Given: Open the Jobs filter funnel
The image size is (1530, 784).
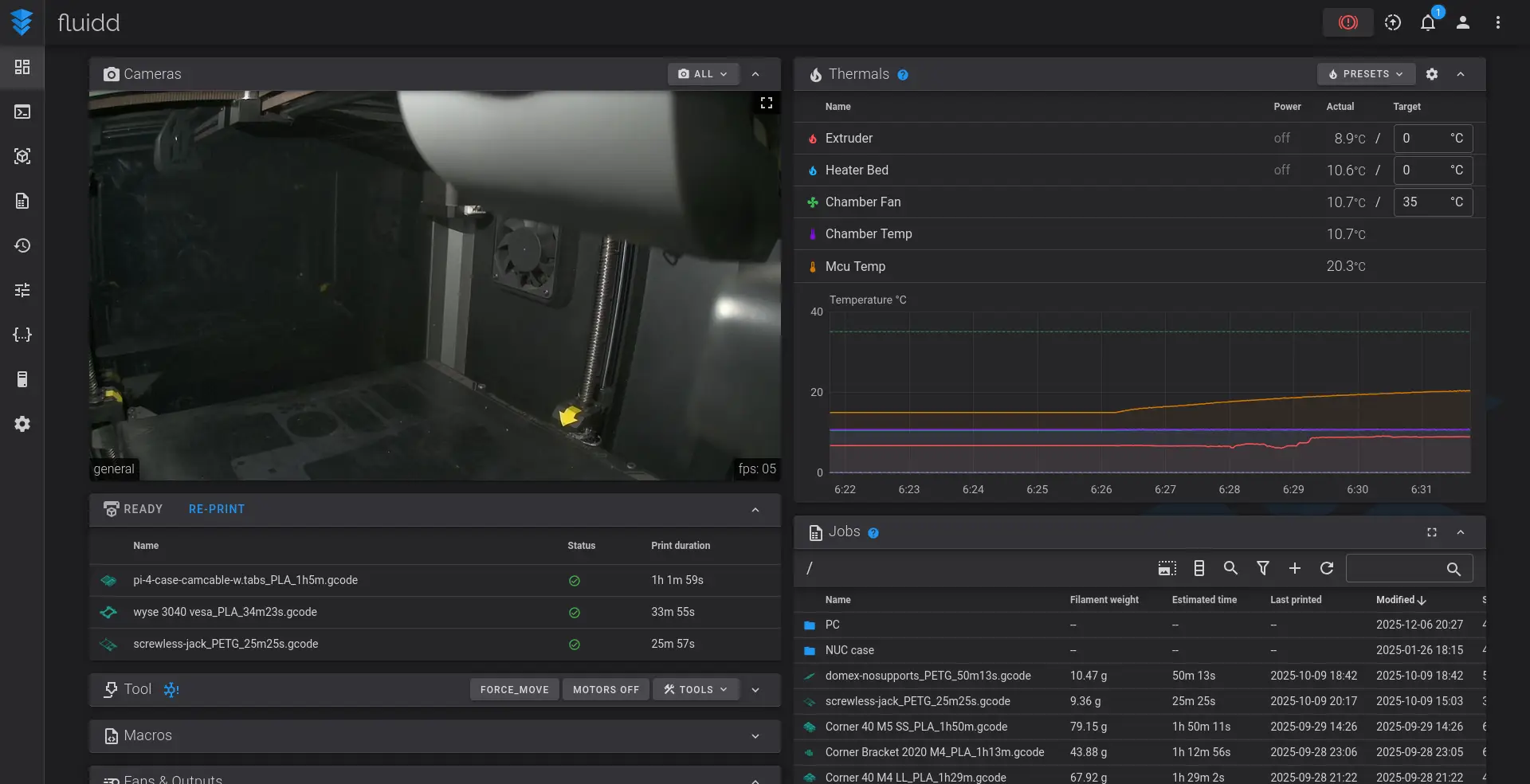Looking at the screenshot, I should tap(1263, 568).
